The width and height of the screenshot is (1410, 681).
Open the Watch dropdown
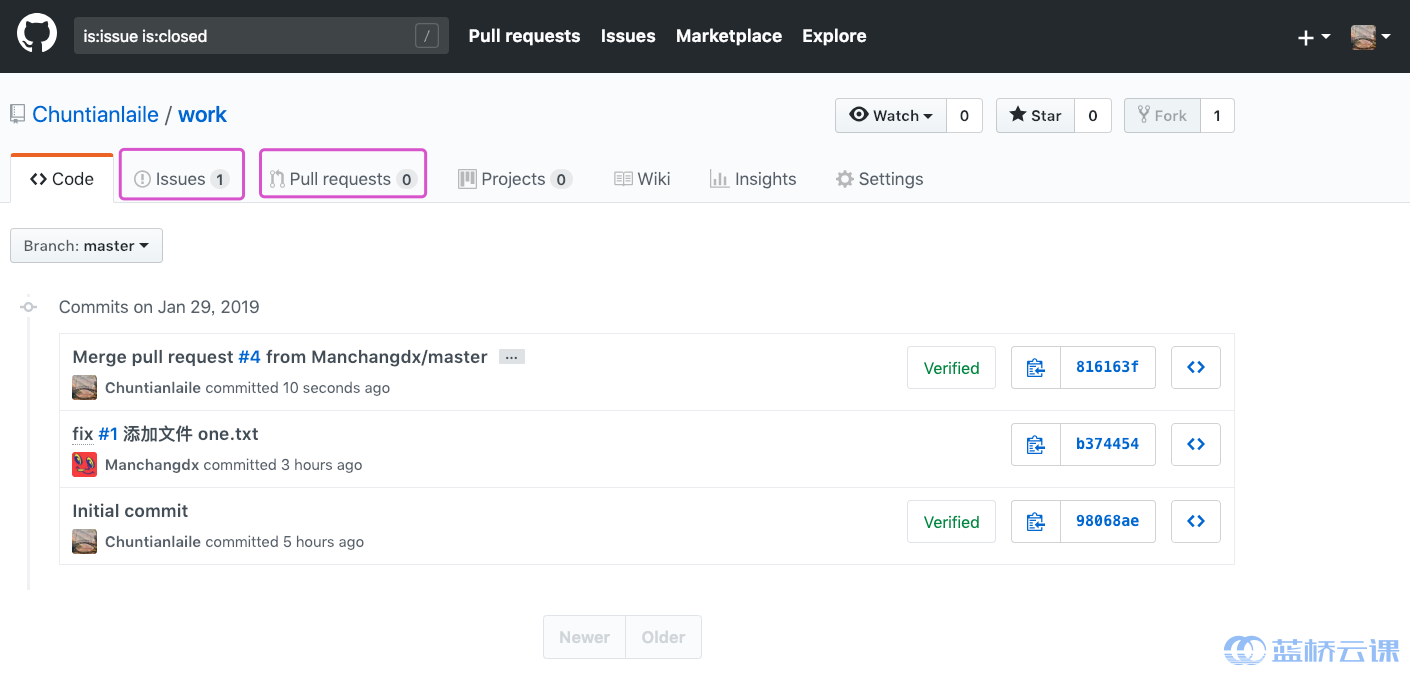click(x=891, y=115)
